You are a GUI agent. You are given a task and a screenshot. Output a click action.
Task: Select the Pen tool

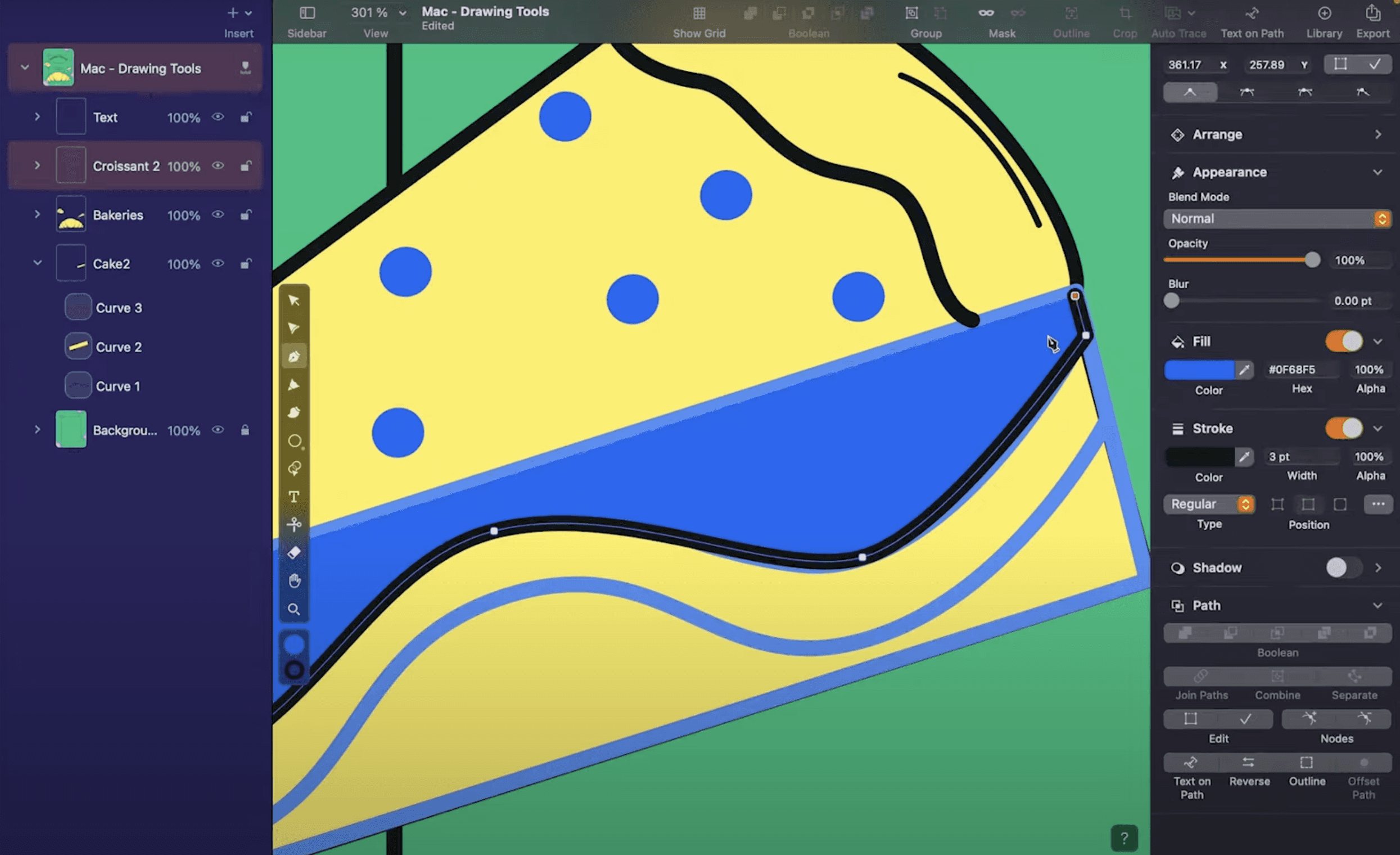293,357
